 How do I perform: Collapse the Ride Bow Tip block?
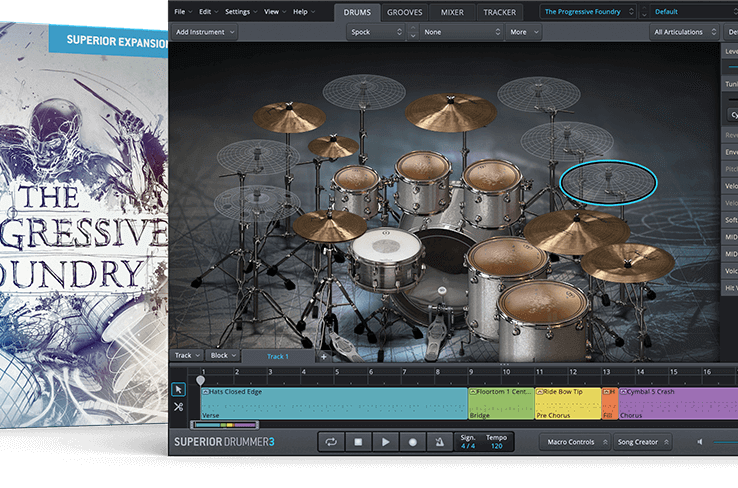pos(540,392)
